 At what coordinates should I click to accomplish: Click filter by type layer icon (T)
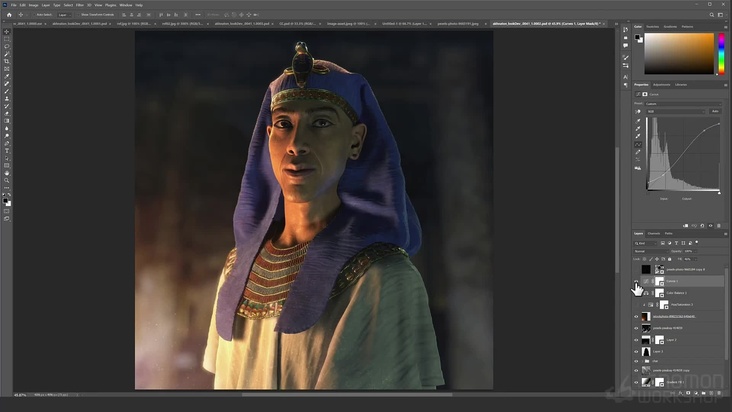(676, 243)
